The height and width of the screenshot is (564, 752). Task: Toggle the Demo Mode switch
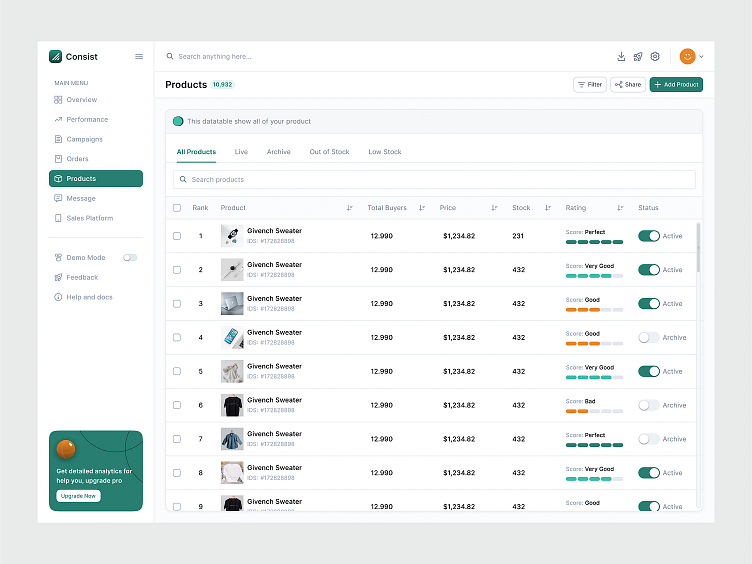pos(130,258)
